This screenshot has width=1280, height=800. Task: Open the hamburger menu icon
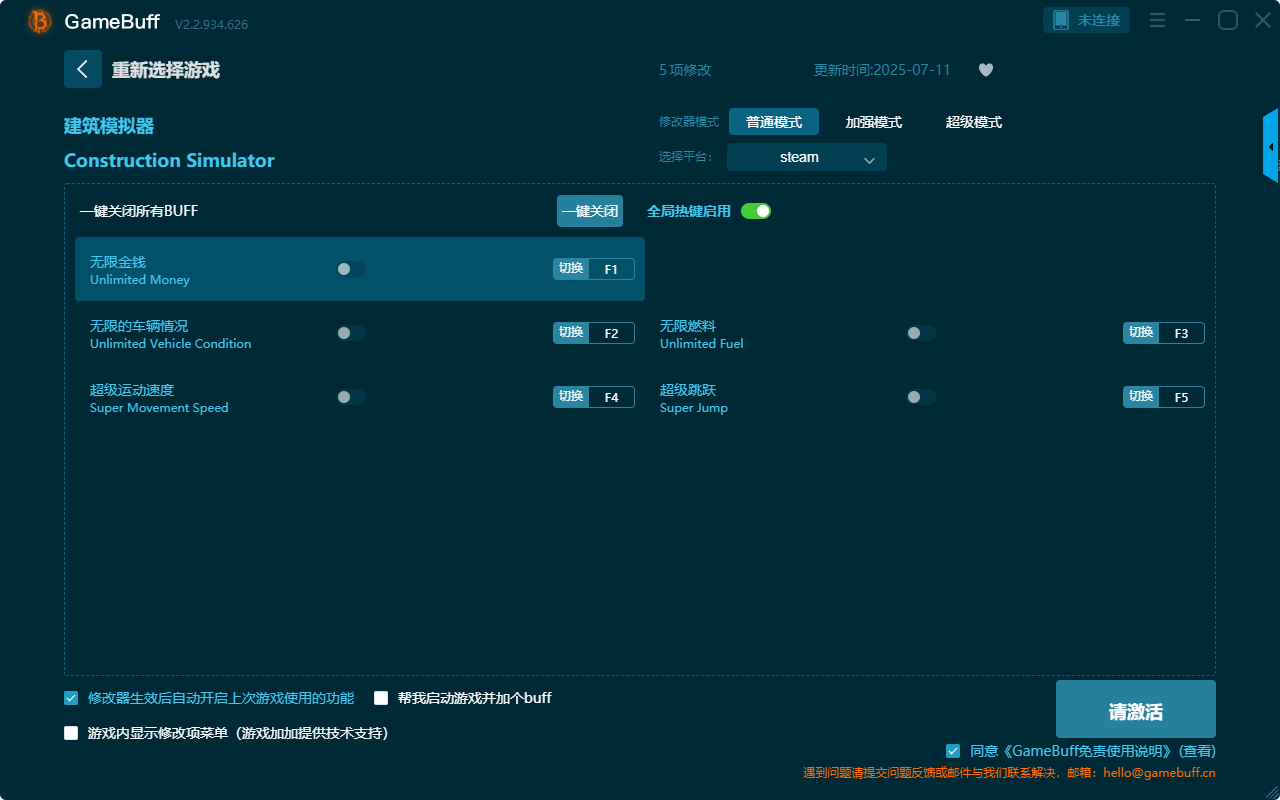[x=1157, y=20]
